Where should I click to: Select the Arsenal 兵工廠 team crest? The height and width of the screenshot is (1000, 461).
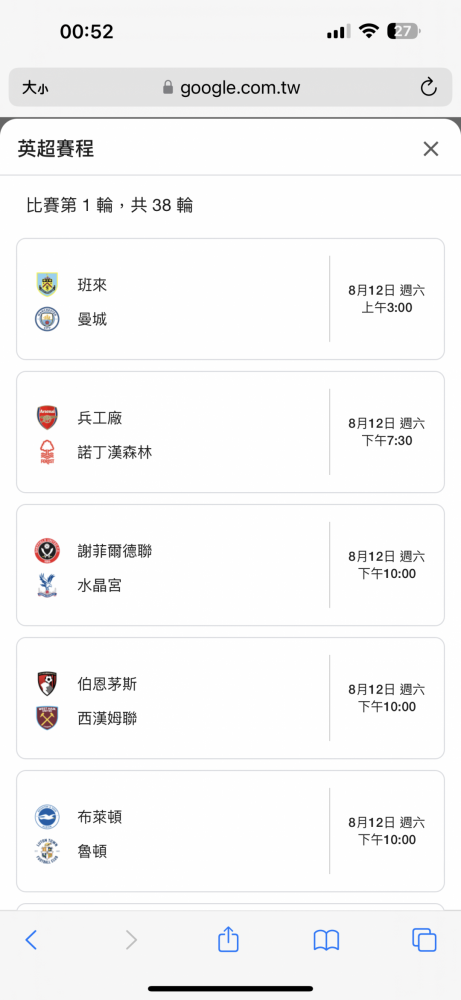(47, 417)
